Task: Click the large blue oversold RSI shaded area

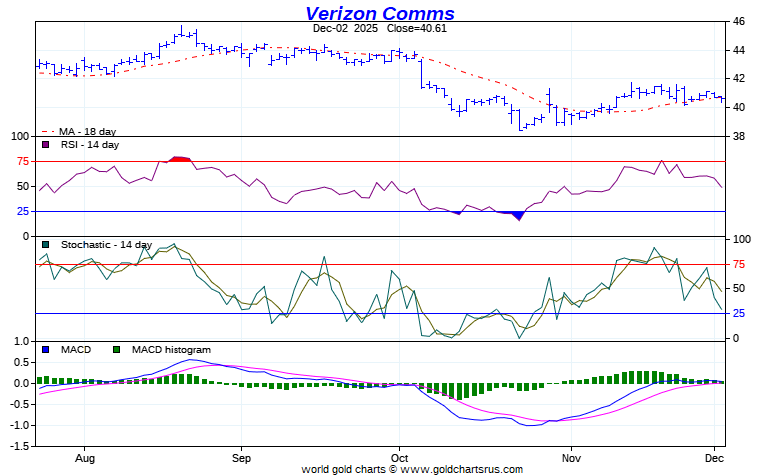Action: (517, 215)
